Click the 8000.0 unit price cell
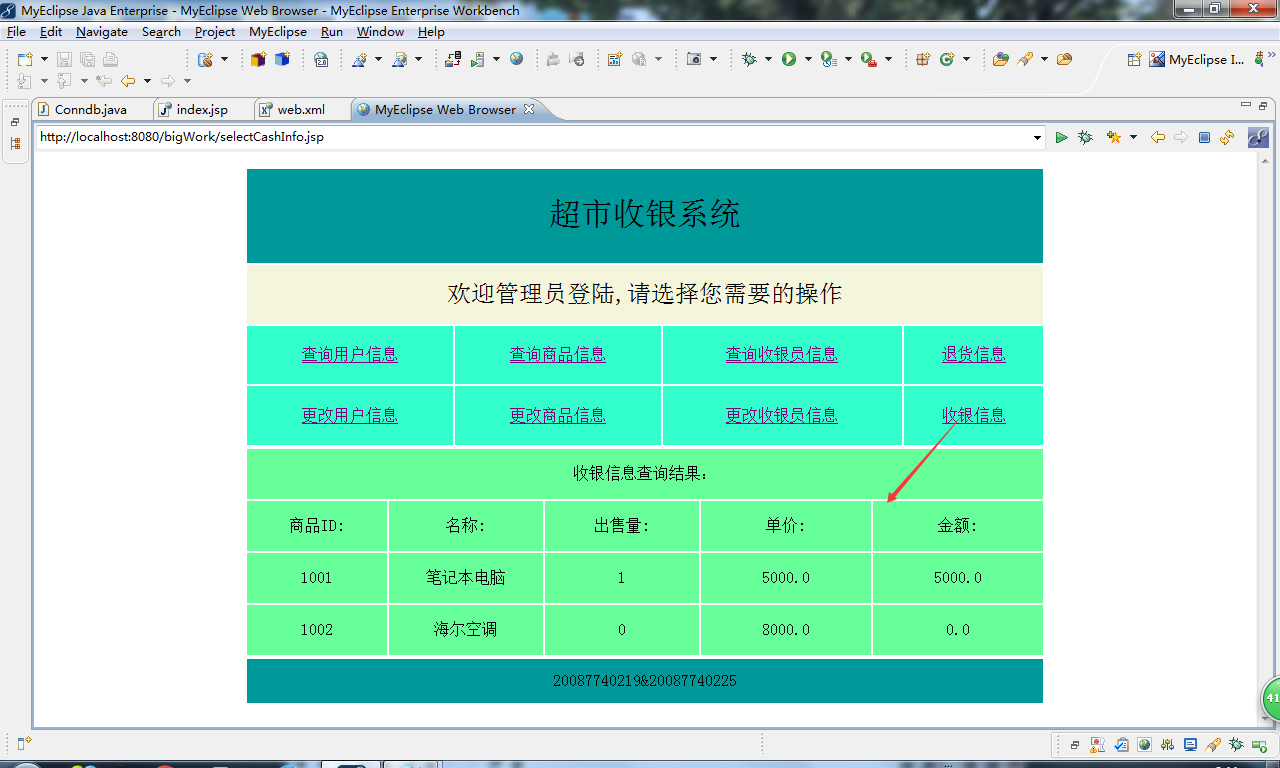Image resolution: width=1280 pixels, height=768 pixels. [786, 630]
